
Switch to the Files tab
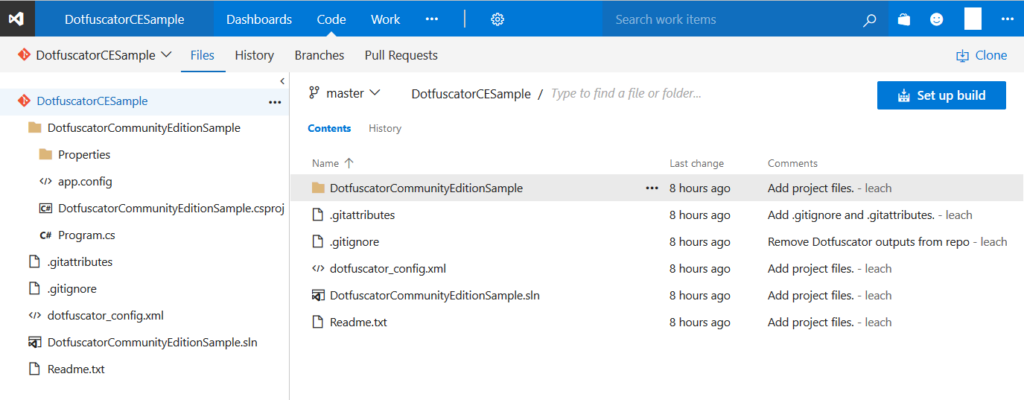pyautogui.click(x=202, y=56)
